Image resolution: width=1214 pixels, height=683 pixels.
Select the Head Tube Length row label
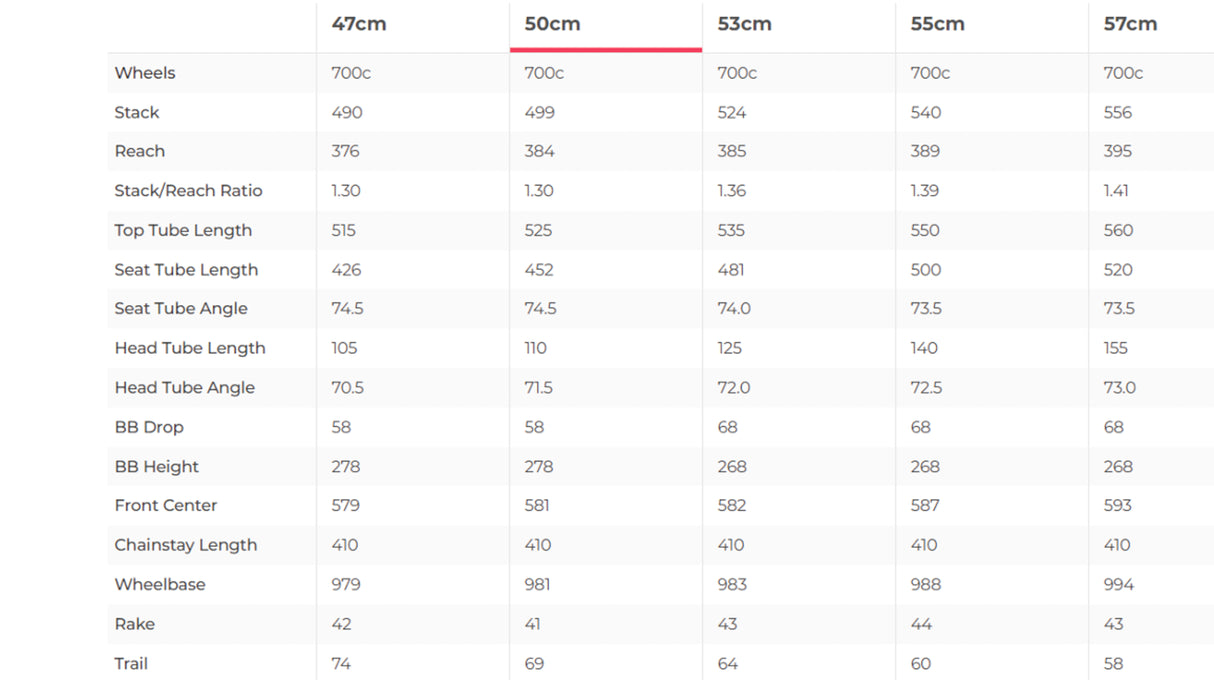[x=190, y=348]
